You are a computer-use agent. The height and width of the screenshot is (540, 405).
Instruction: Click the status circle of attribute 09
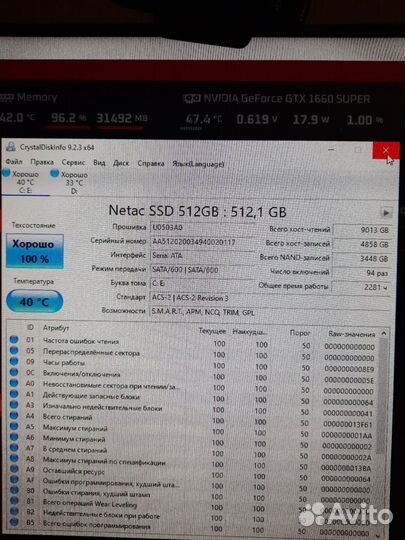(14, 361)
